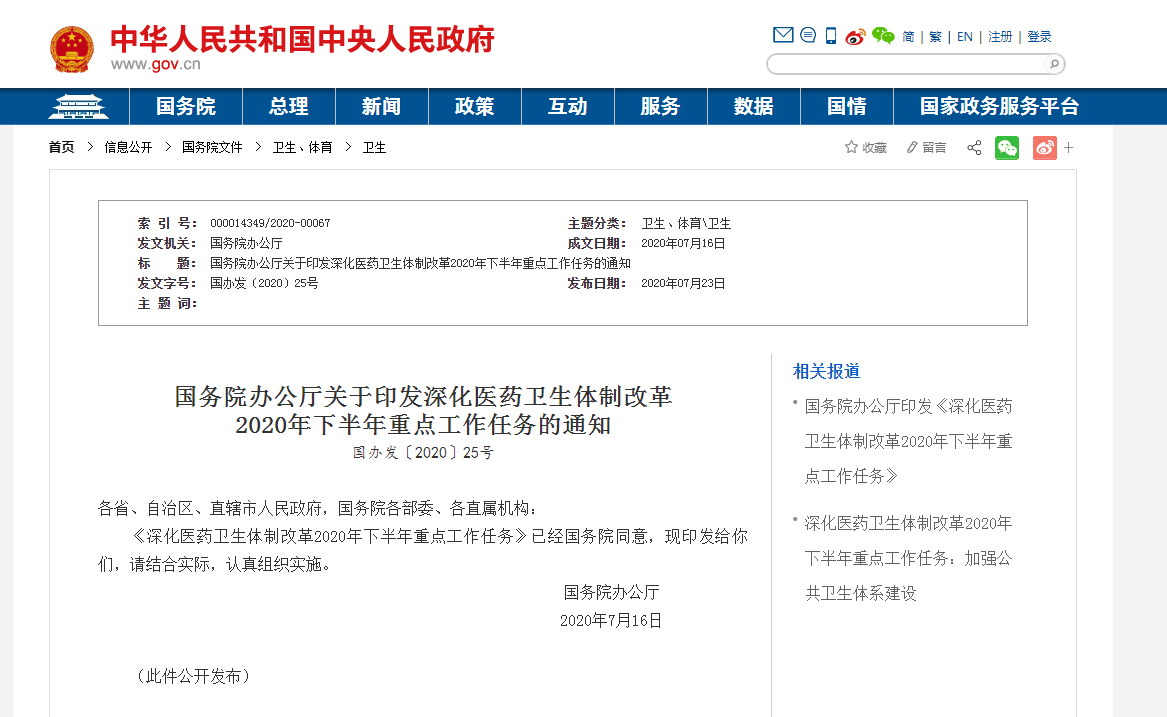Share article via red Weibo button
Viewport: 1167px width, 717px height.
(x=1045, y=148)
